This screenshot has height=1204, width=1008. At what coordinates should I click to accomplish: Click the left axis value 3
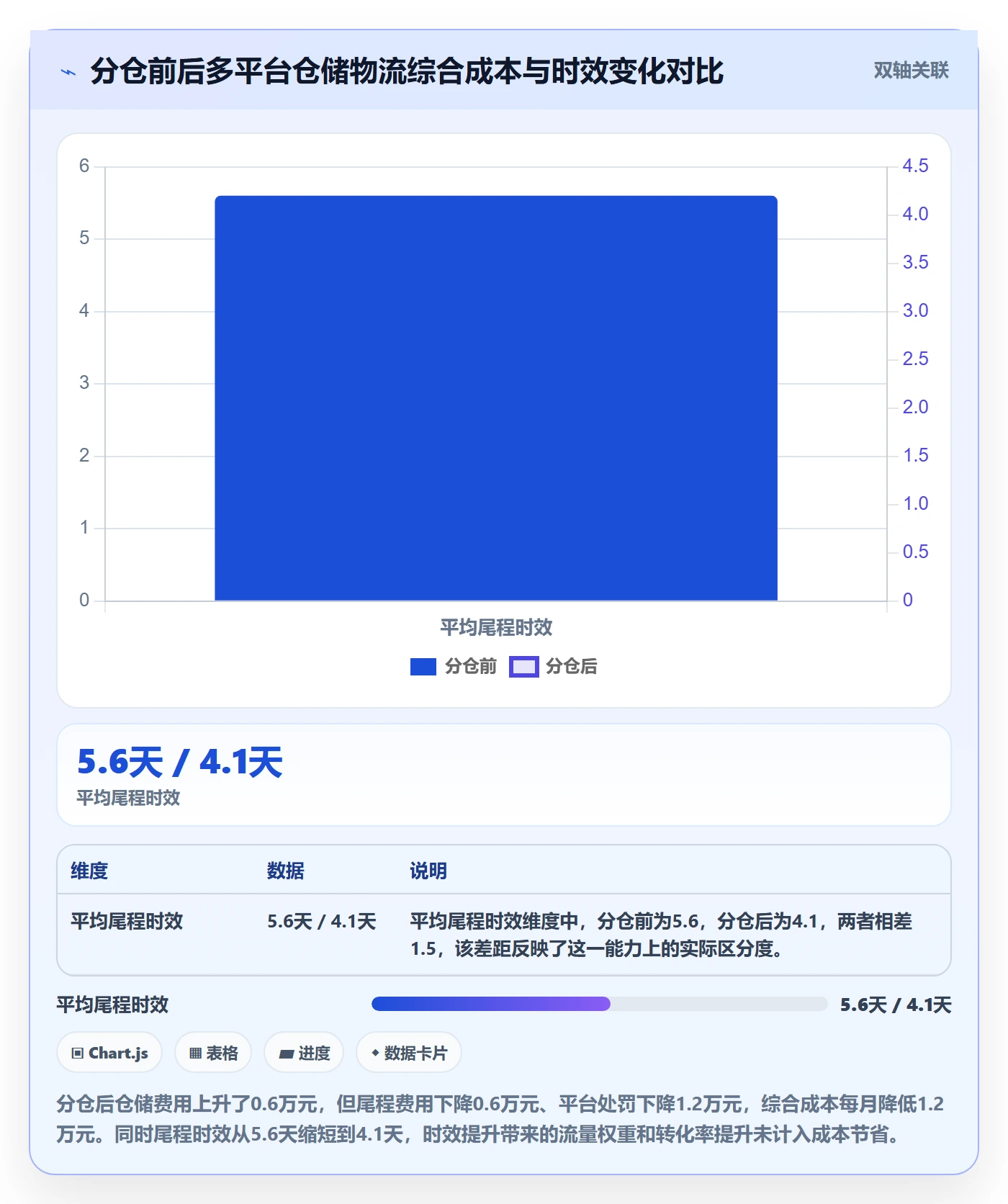pos(84,382)
